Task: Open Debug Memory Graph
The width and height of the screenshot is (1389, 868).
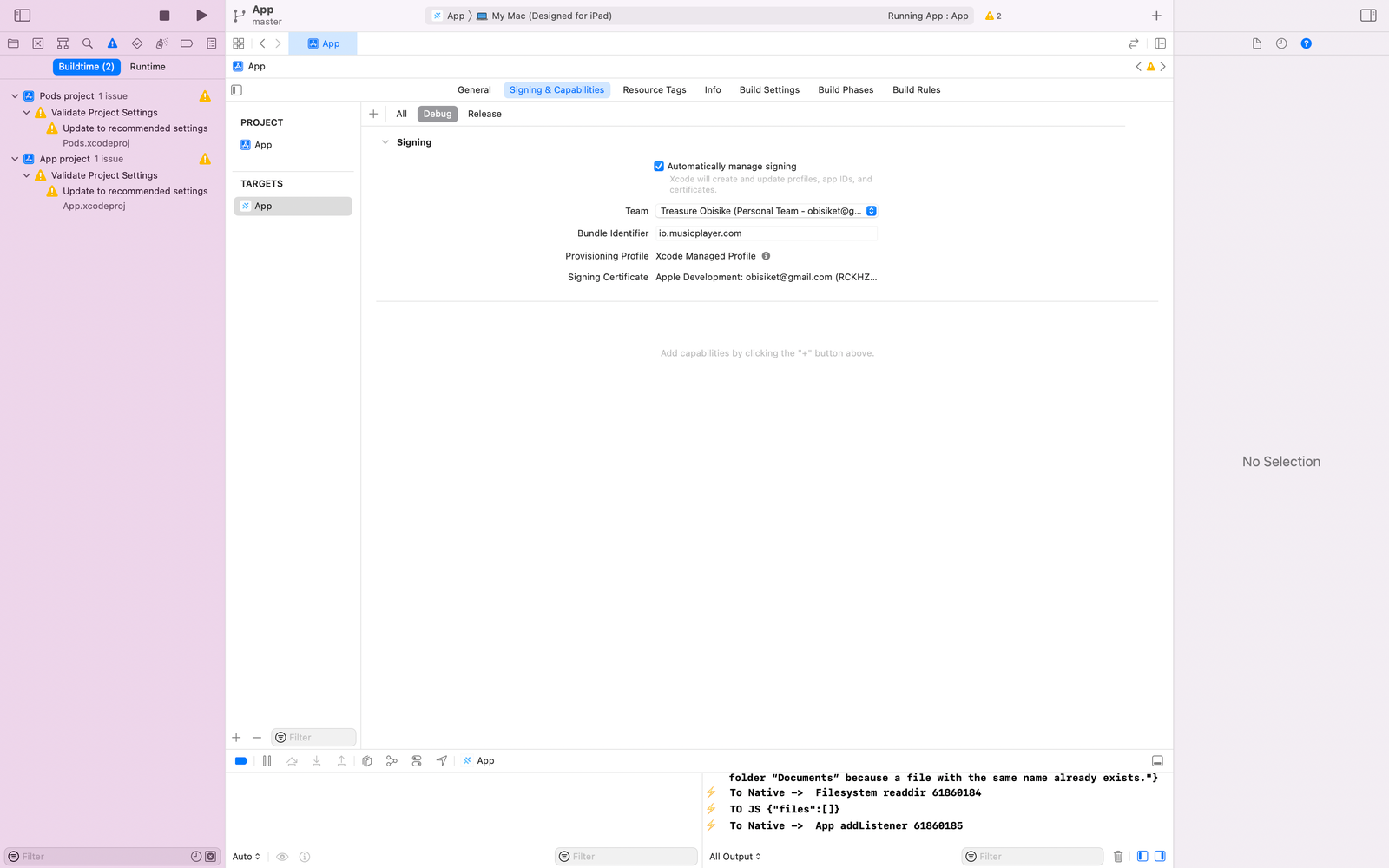Action: [x=392, y=761]
